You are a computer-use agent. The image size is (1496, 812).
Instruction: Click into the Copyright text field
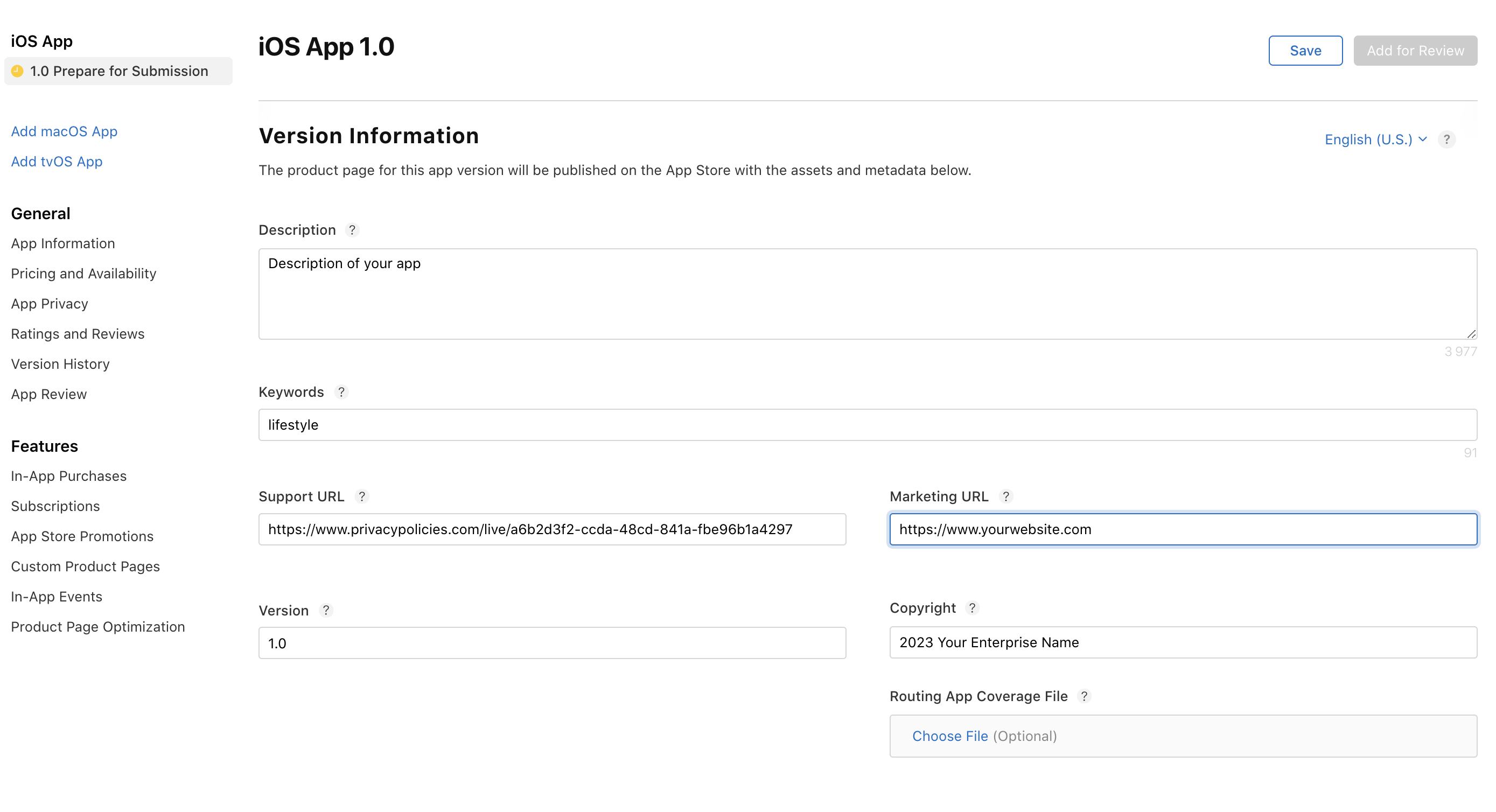(x=1183, y=642)
